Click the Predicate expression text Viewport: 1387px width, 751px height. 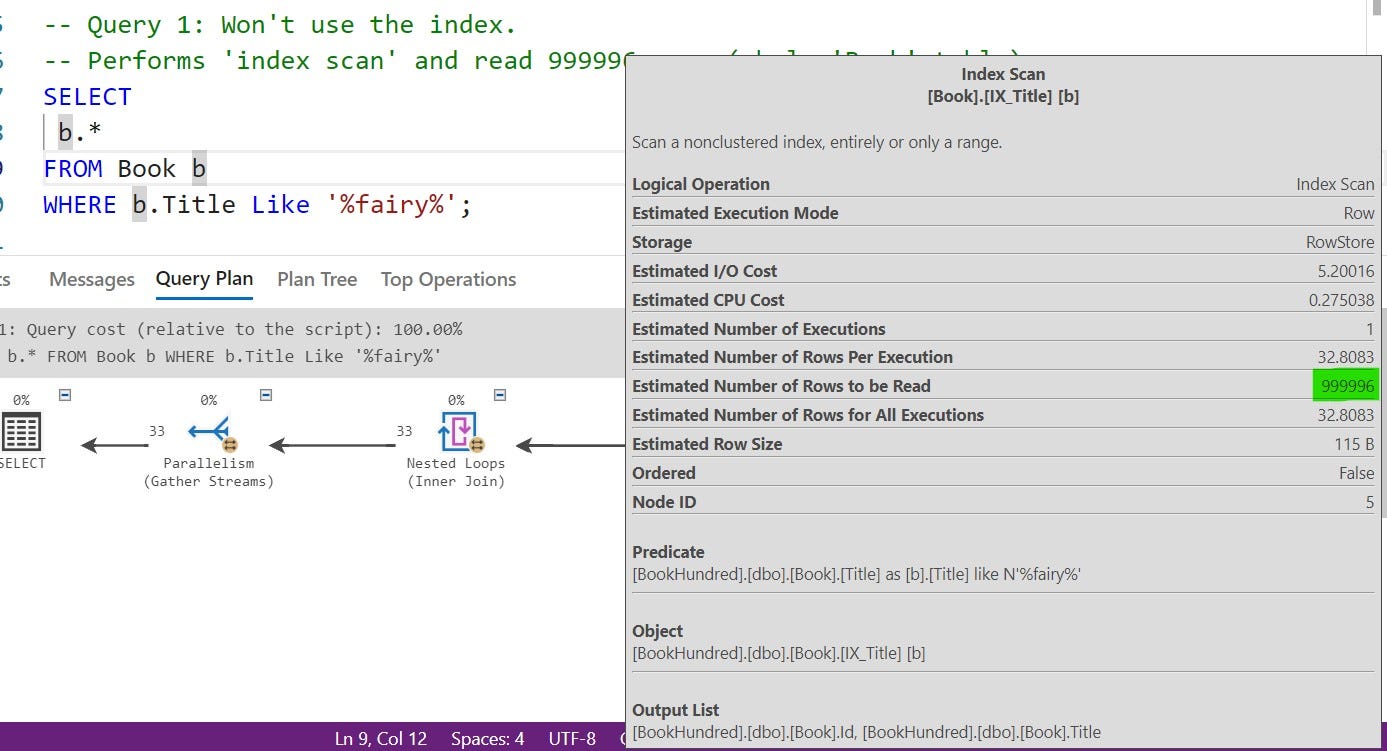click(857, 575)
